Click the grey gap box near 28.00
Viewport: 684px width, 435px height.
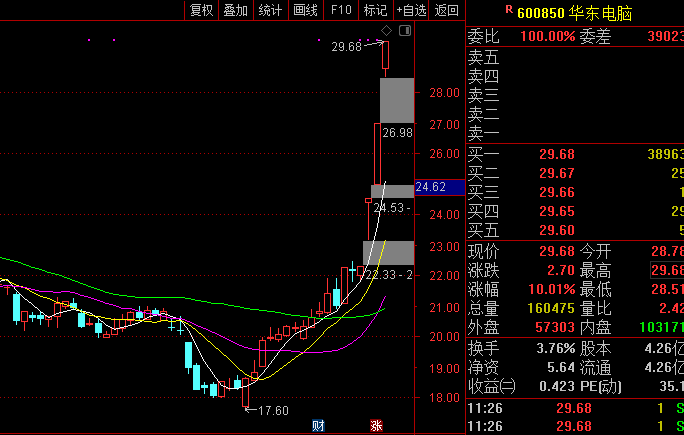(397, 100)
